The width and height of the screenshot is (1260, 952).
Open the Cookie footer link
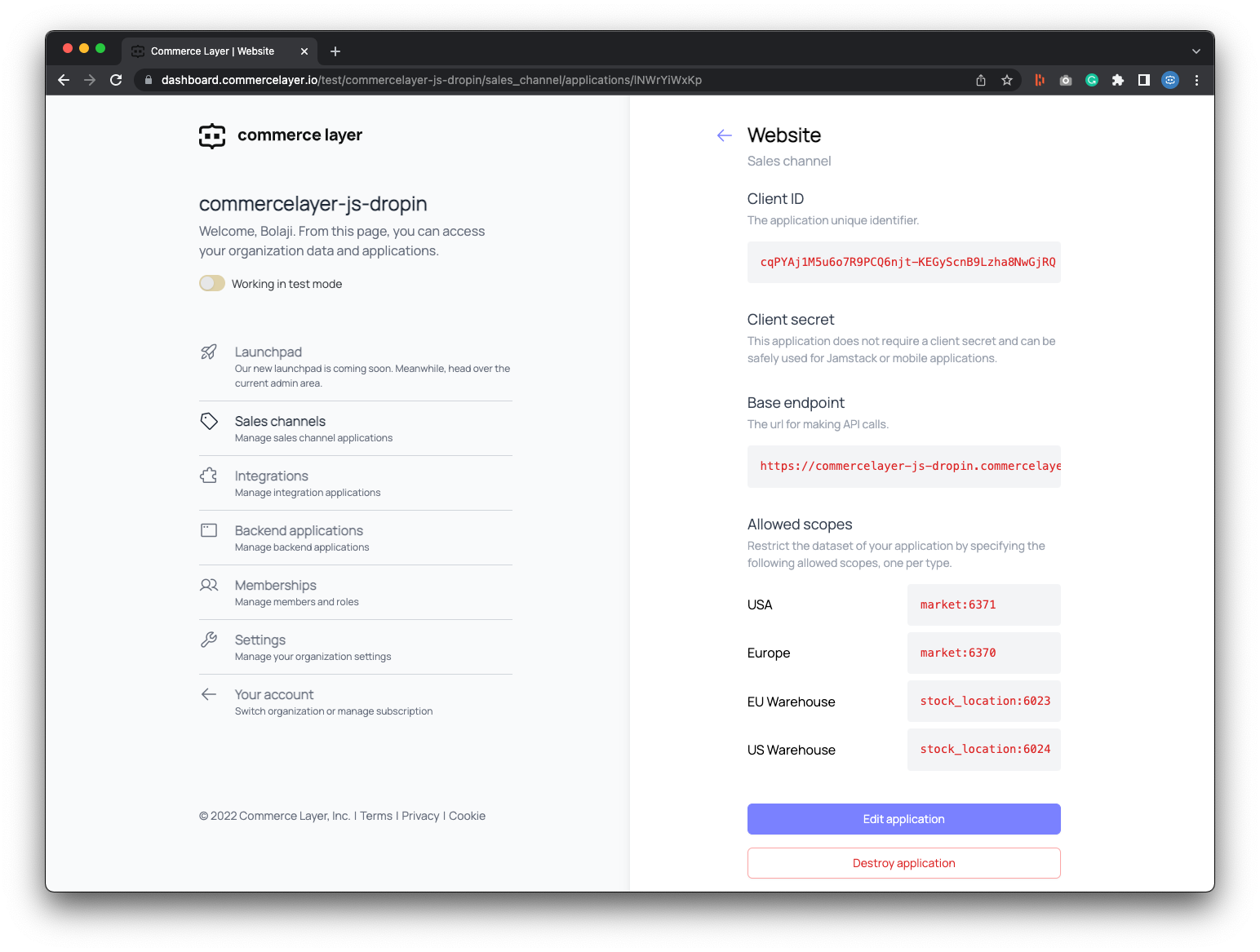pyautogui.click(x=467, y=816)
